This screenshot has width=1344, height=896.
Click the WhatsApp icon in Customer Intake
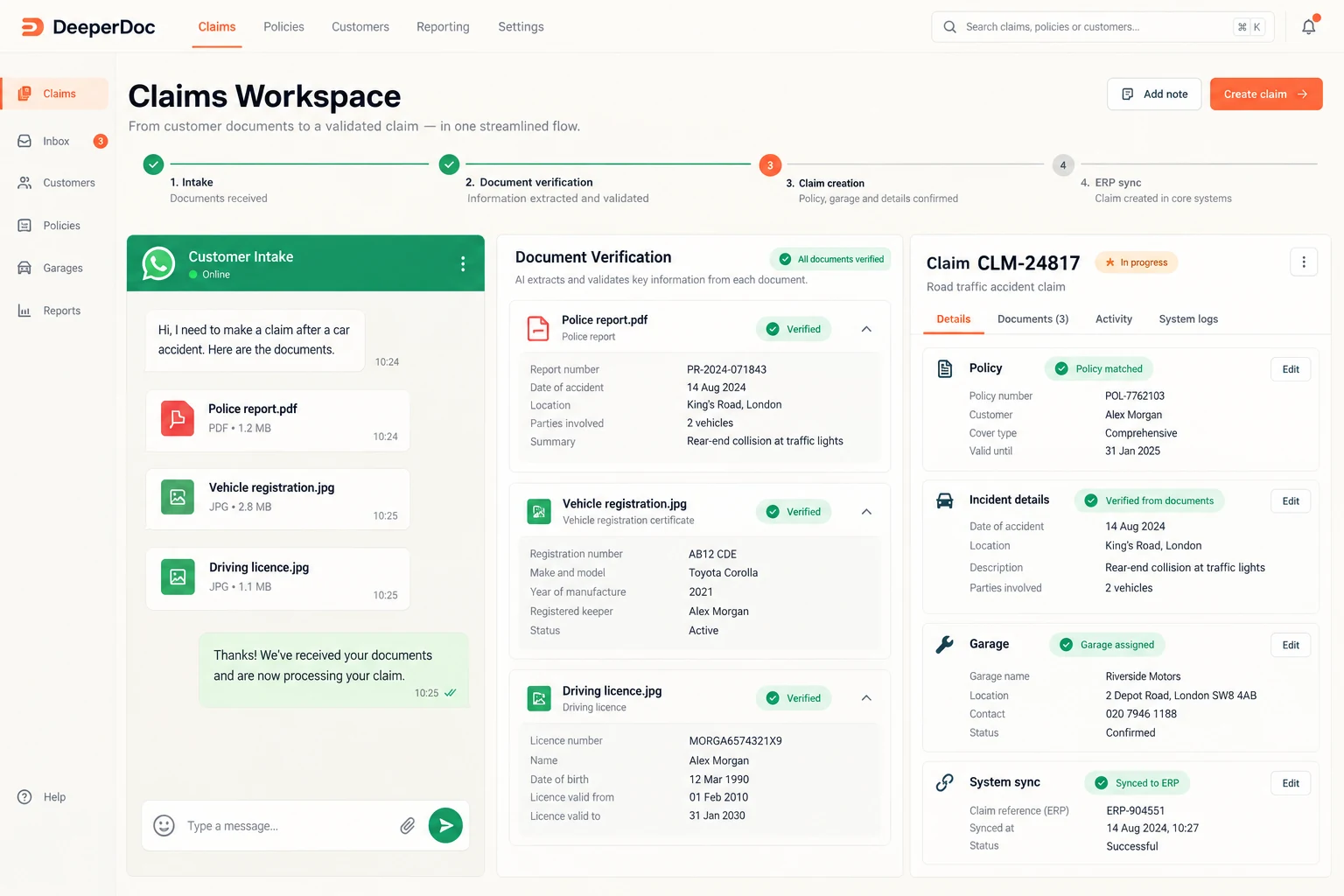pos(158,263)
